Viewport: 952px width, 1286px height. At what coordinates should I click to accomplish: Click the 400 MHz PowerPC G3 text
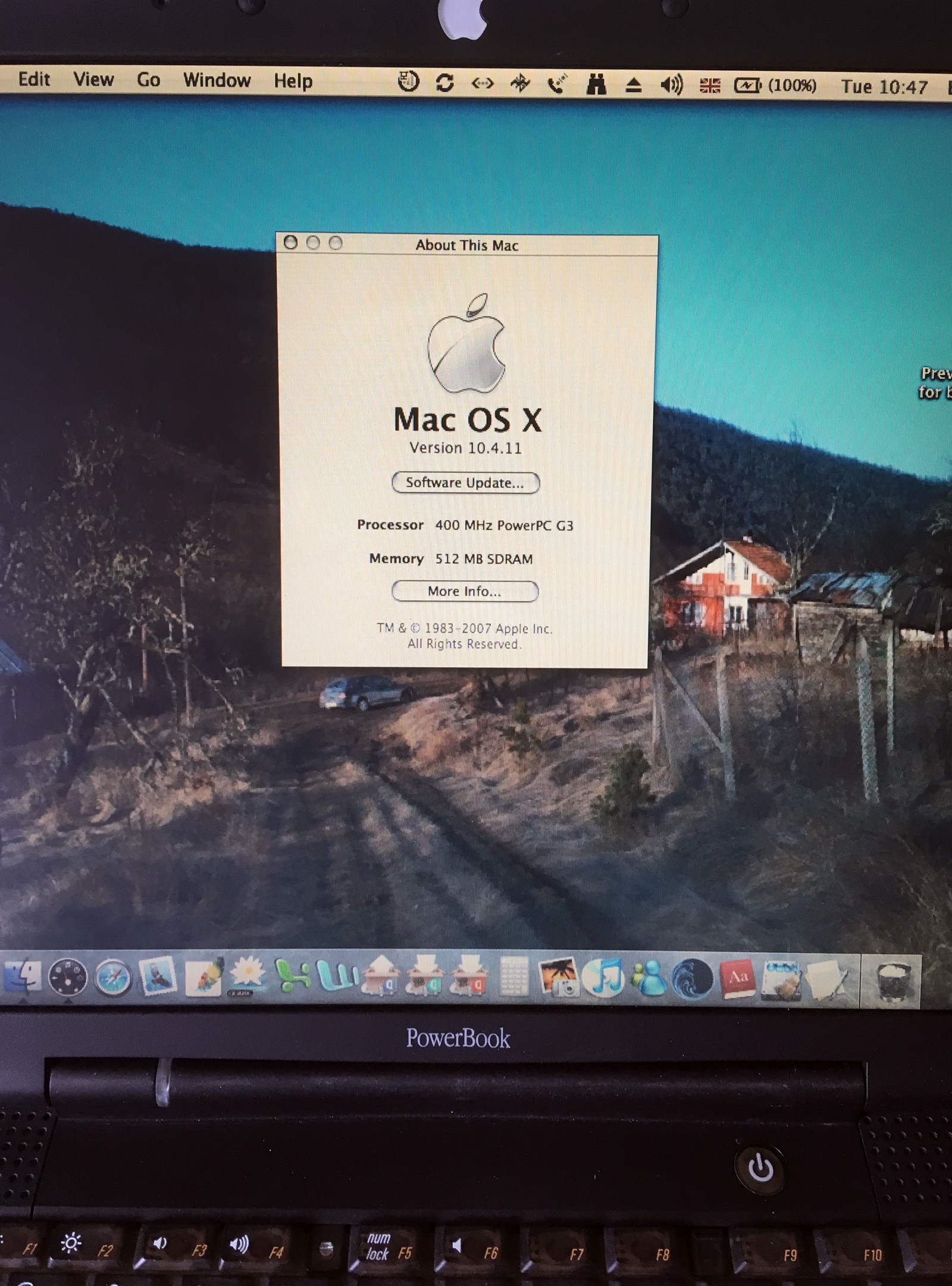[x=504, y=525]
